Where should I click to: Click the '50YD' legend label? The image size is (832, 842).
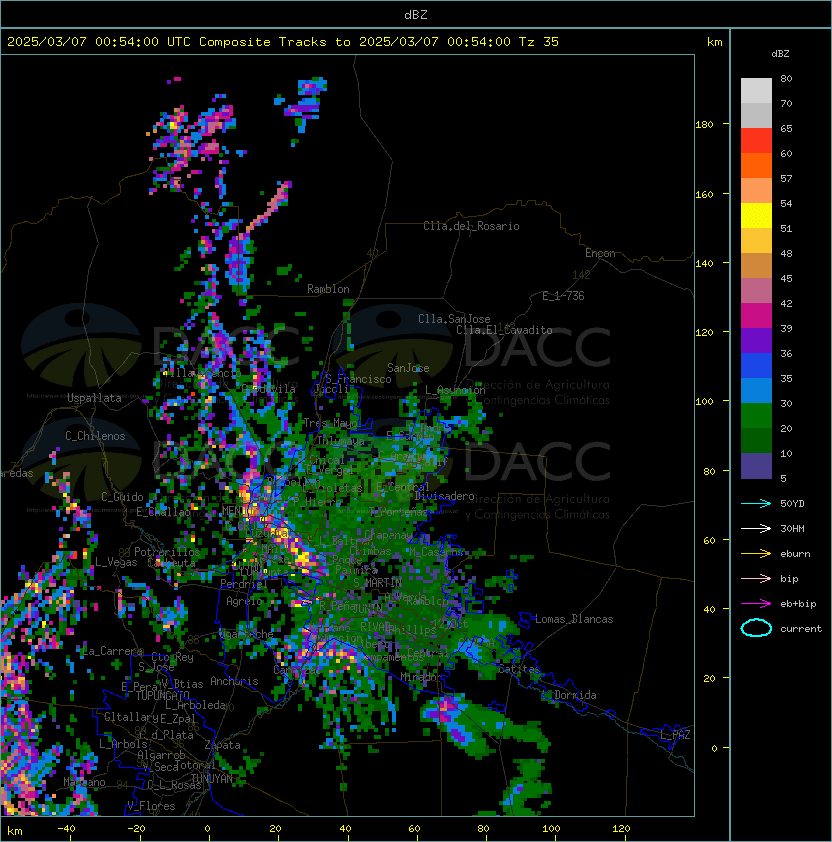[792, 504]
